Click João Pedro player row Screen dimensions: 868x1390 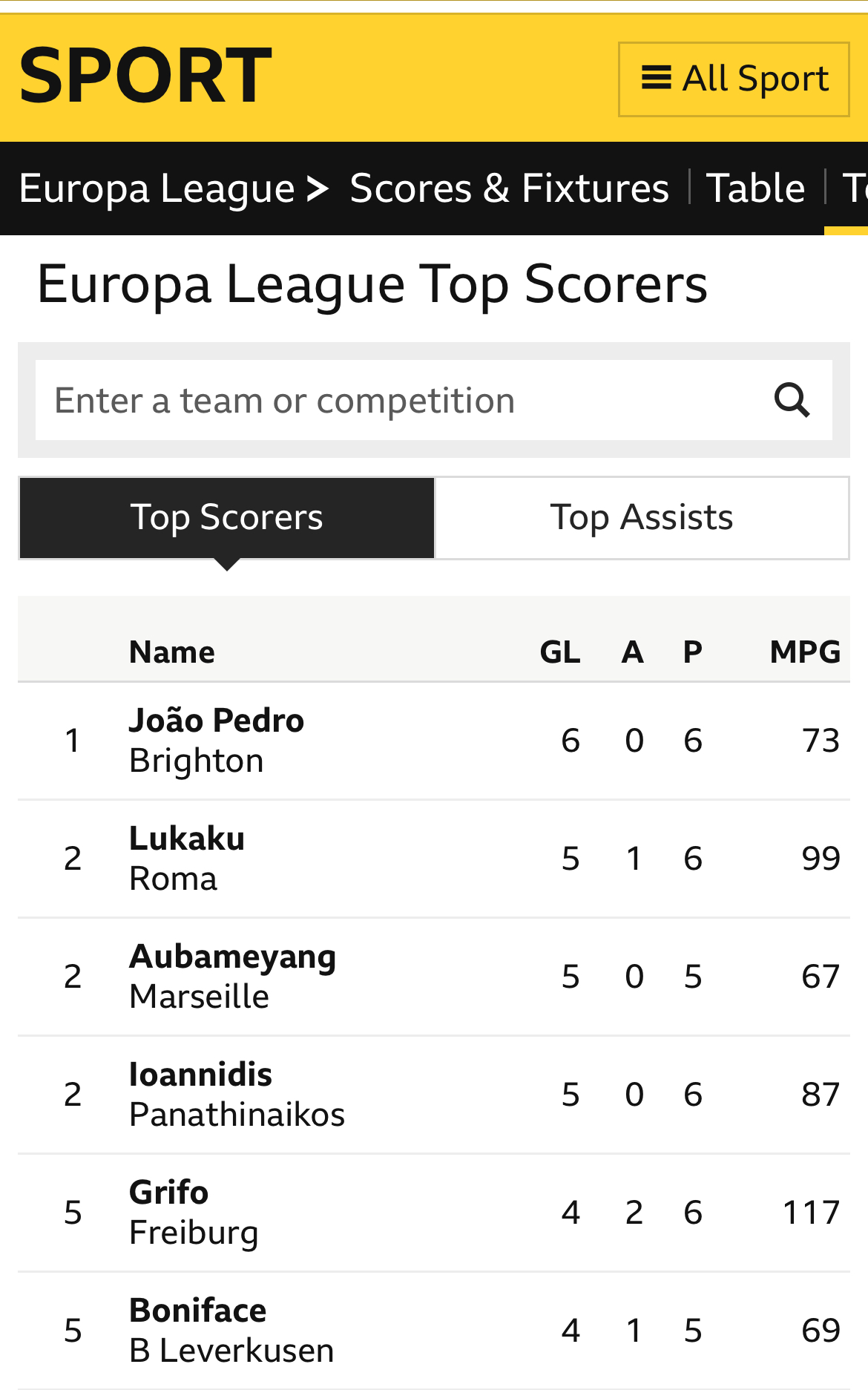click(x=434, y=741)
